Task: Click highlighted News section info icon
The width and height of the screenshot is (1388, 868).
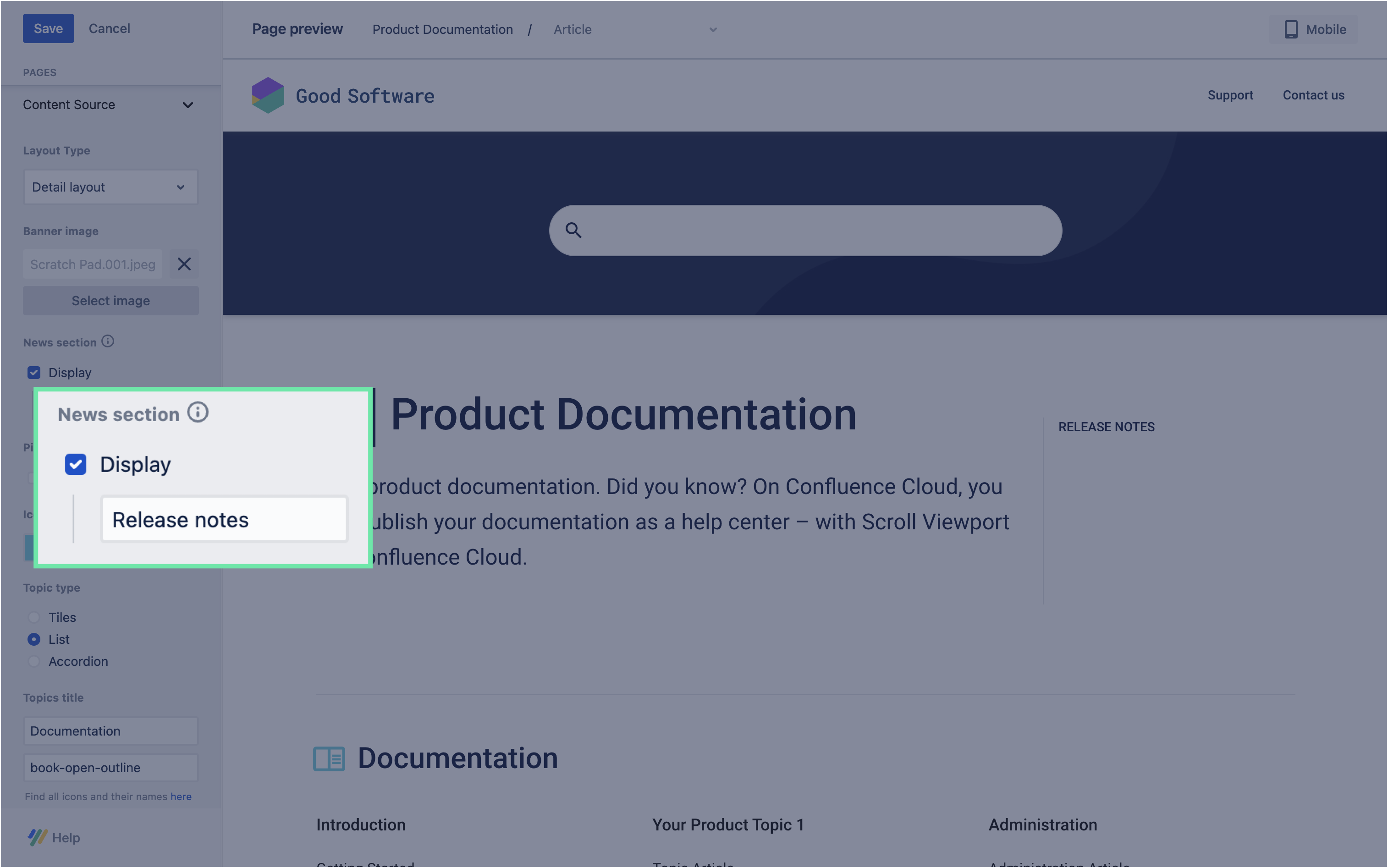Action: [198, 413]
